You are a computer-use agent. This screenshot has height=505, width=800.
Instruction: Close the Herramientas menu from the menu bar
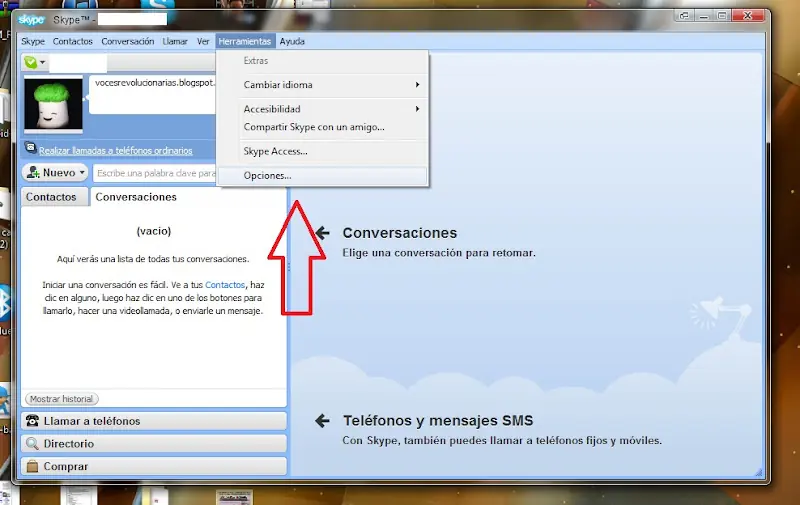pos(245,41)
